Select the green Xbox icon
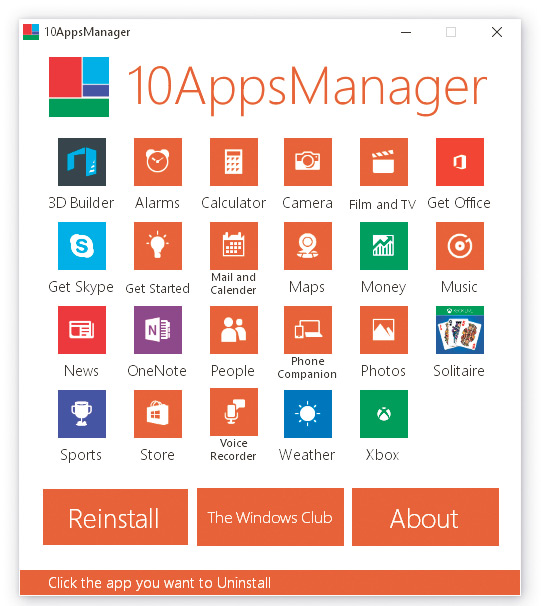541x606 pixels. coord(384,414)
